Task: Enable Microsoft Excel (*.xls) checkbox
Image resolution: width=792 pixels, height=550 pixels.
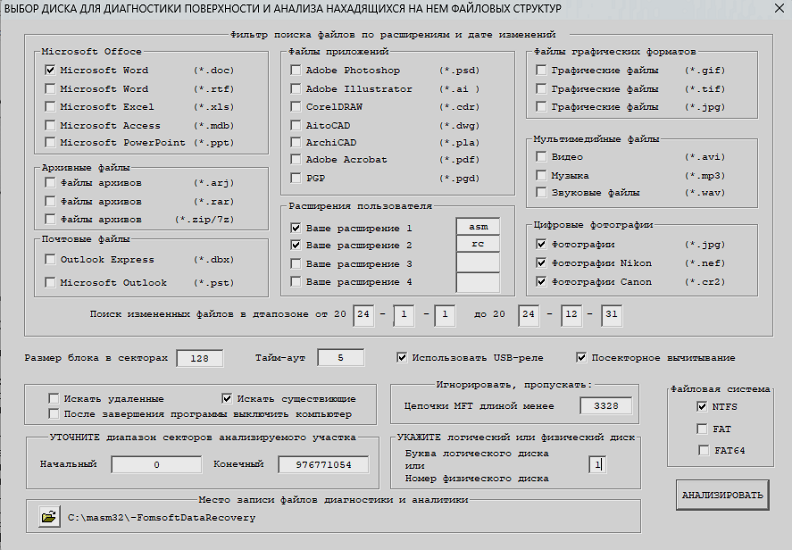Action: (x=50, y=107)
